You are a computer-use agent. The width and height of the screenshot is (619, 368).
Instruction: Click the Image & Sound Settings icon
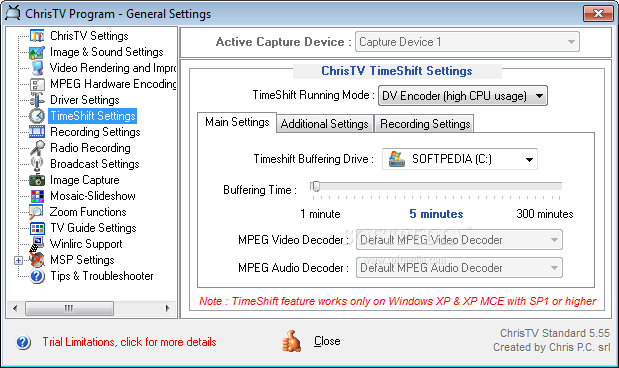pyautogui.click(x=37, y=52)
